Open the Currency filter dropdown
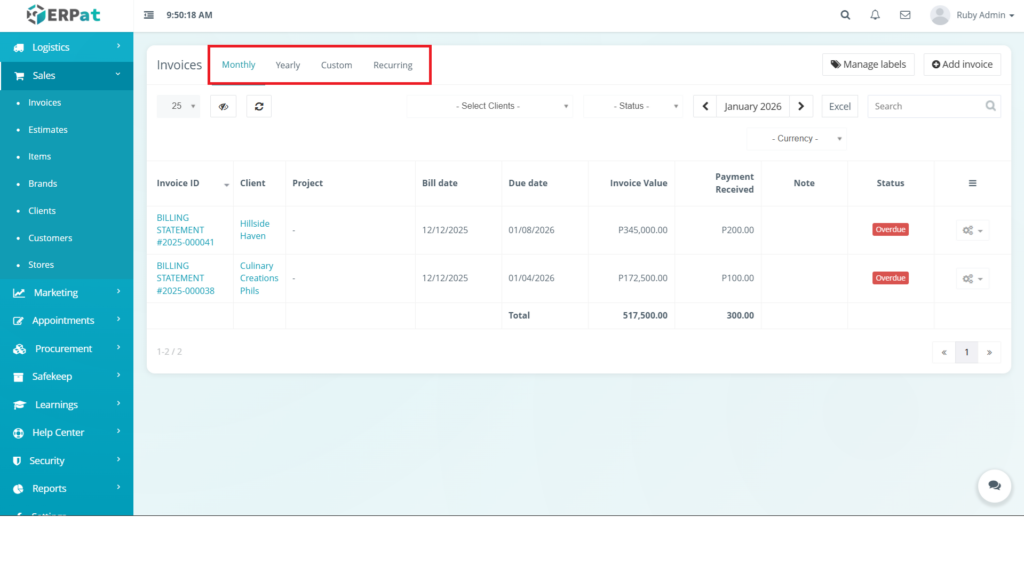The image size is (1024, 573). [797, 139]
